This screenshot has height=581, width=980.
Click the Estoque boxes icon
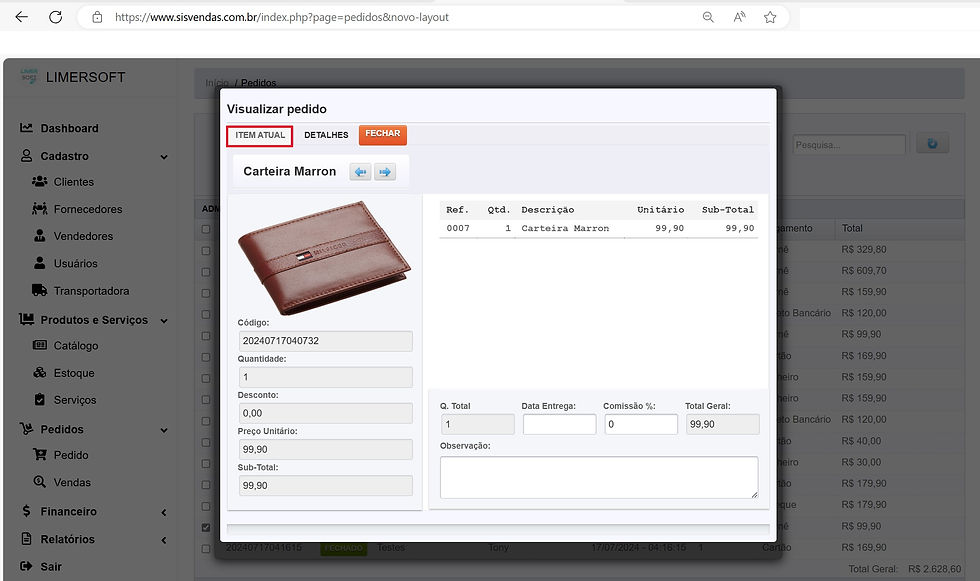pyautogui.click(x=39, y=372)
